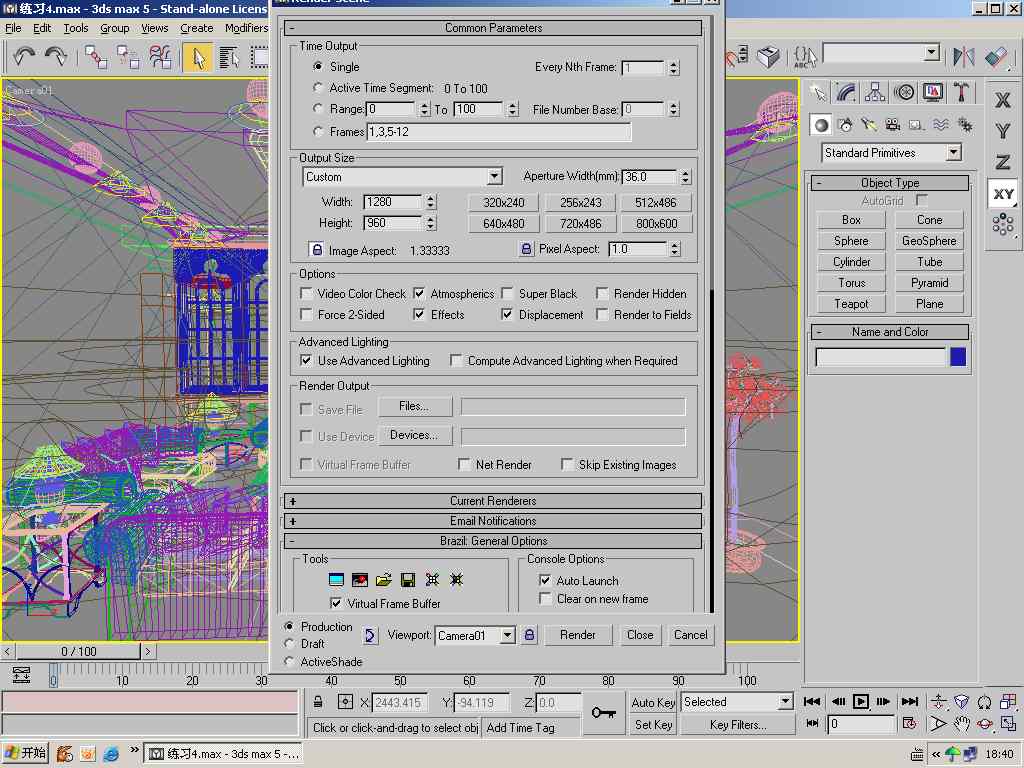Open the Hierarchy panel tab icon
The image size is (1024, 768).
875,93
